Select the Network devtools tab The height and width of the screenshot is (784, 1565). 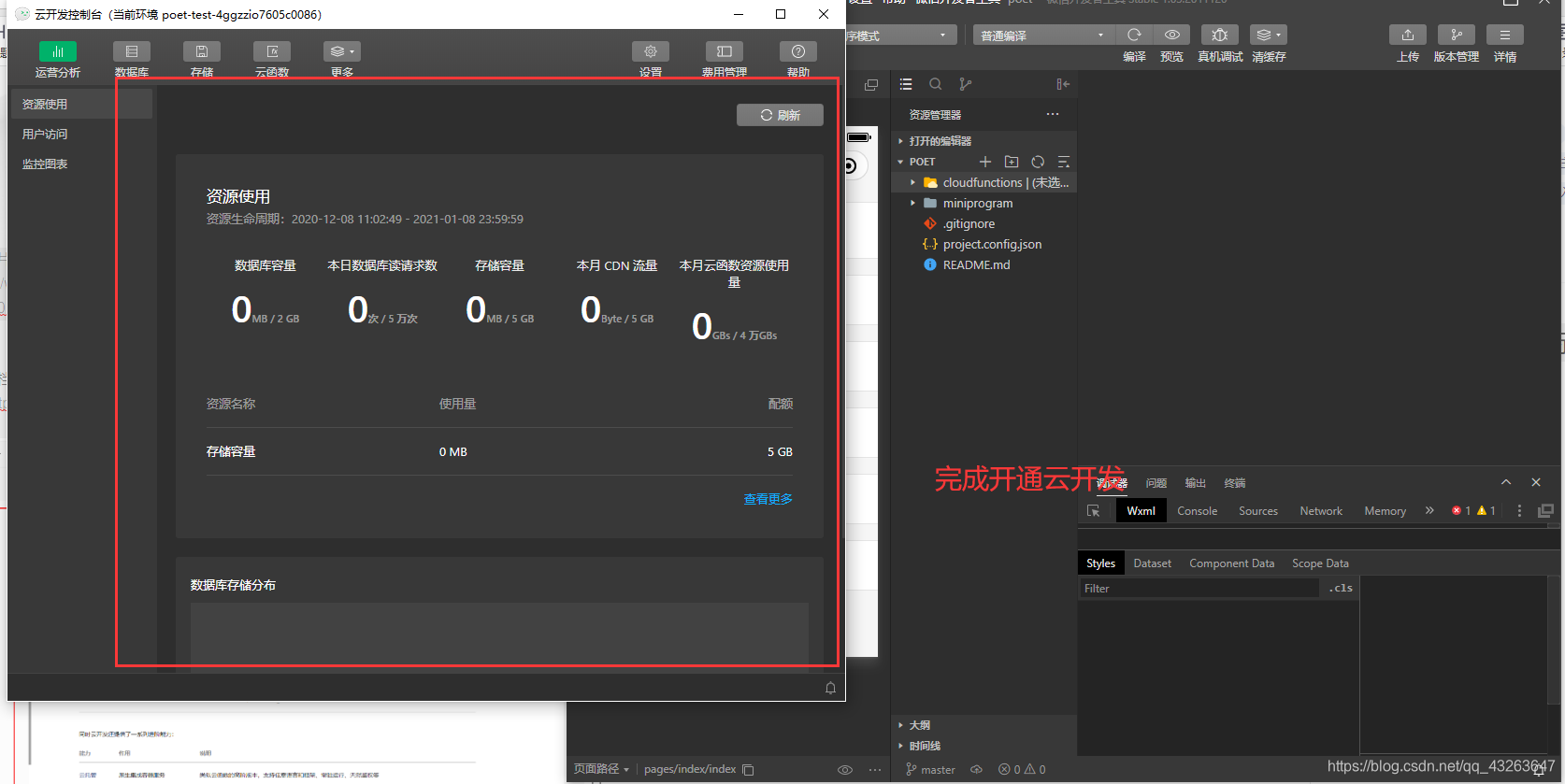tap(1321, 511)
